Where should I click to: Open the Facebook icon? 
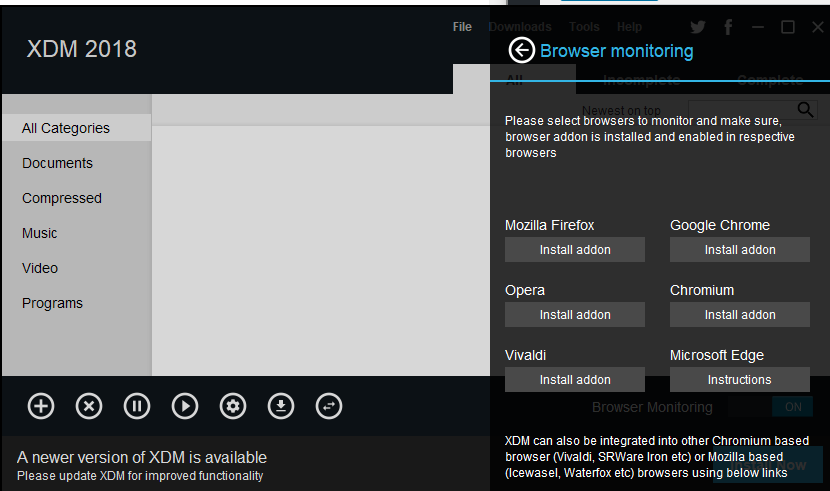728,27
